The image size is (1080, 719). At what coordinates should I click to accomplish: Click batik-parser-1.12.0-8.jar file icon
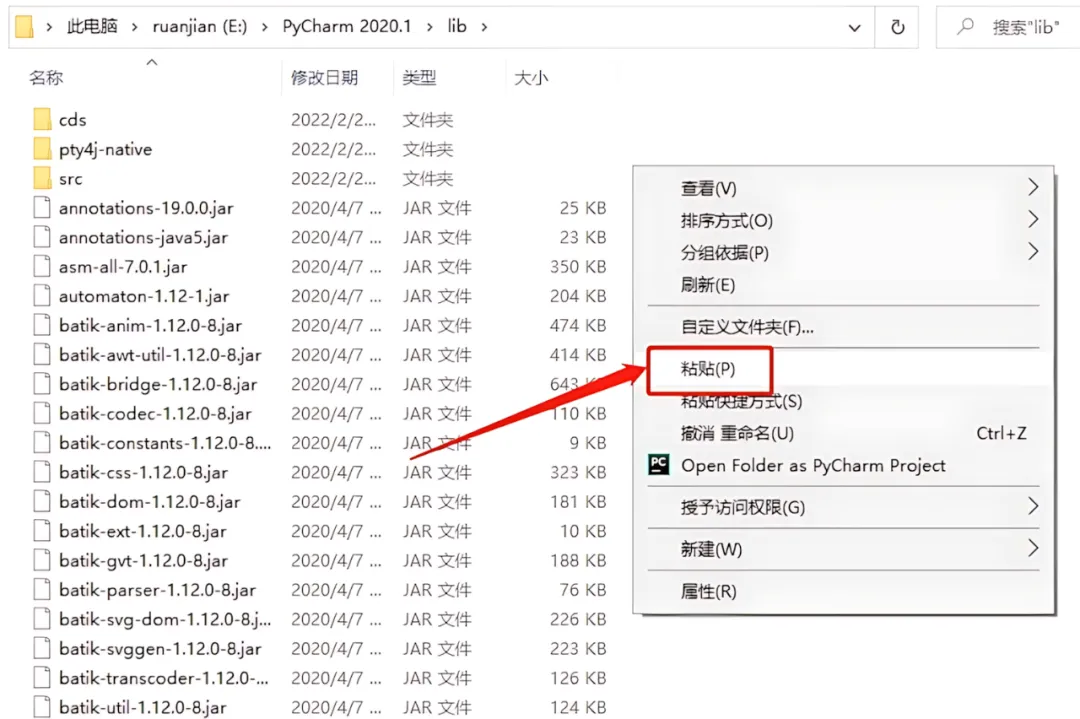(x=42, y=590)
